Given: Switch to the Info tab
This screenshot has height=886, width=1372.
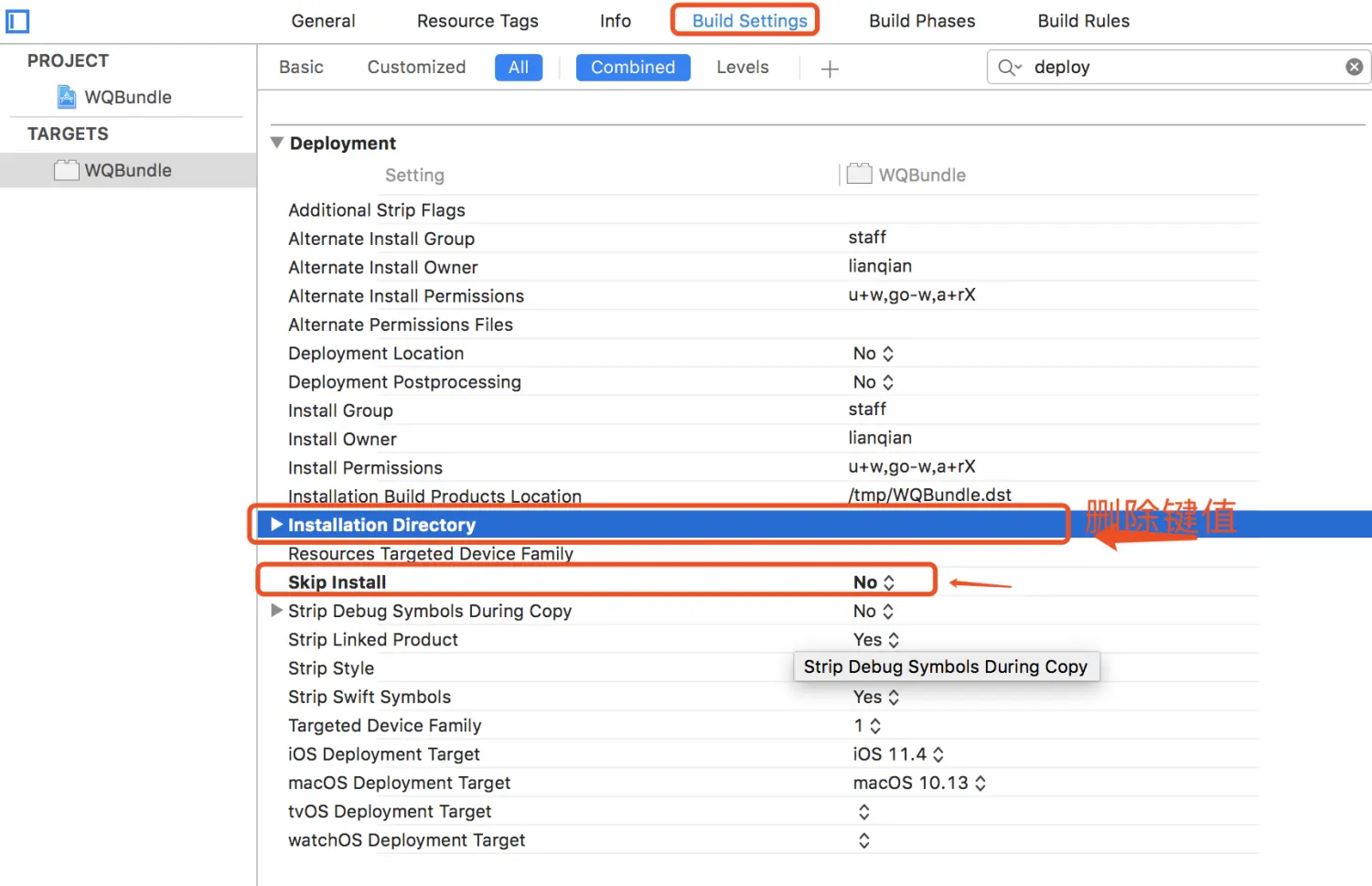Looking at the screenshot, I should [616, 20].
